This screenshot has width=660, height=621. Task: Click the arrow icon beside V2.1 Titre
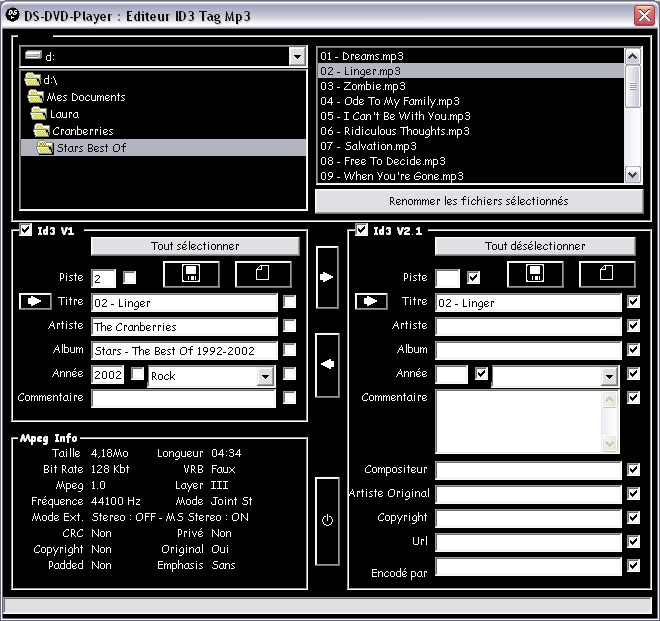point(371,301)
